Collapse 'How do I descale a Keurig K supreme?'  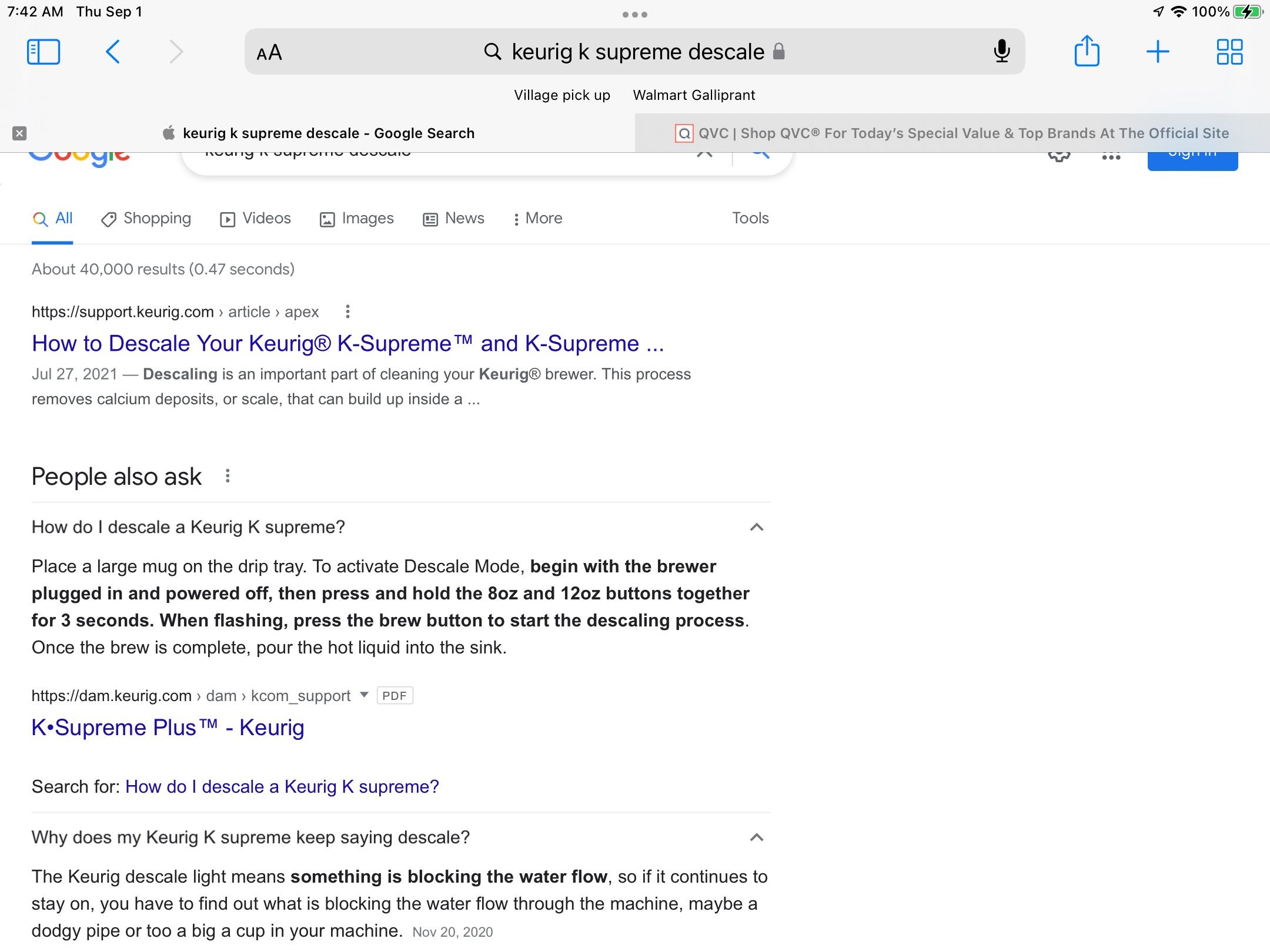click(757, 527)
